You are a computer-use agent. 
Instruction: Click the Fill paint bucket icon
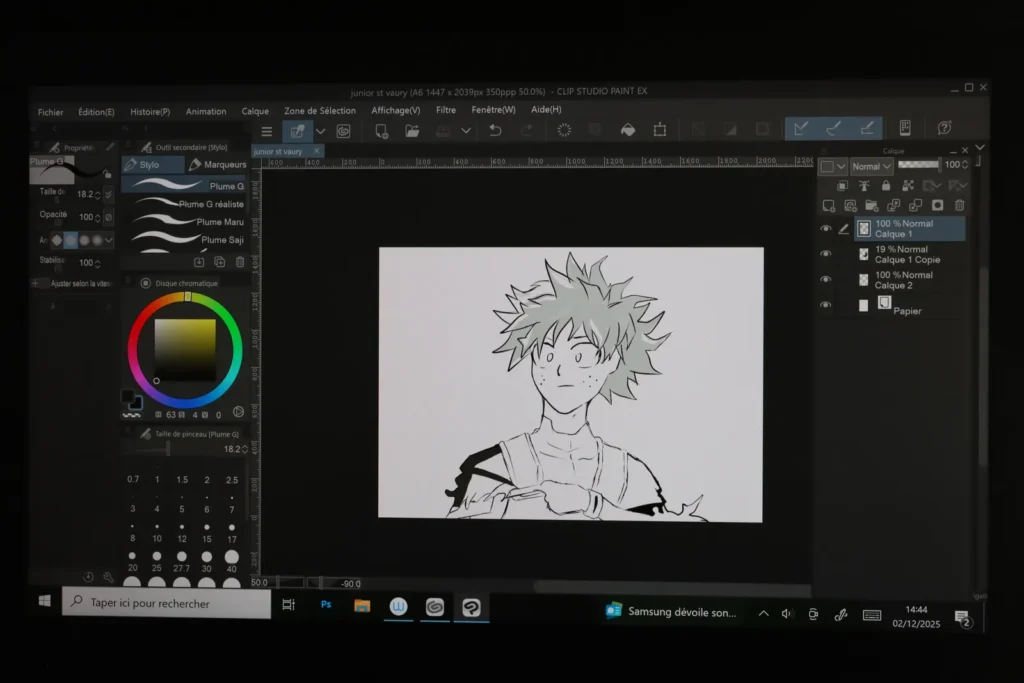click(x=628, y=130)
